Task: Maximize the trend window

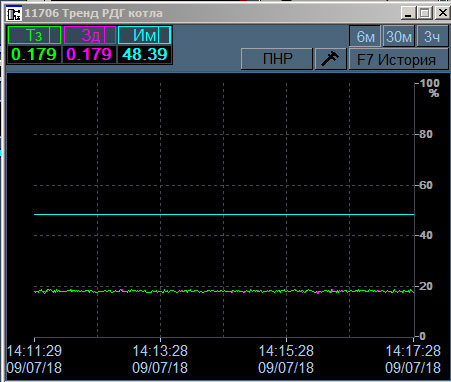Action: (x=424, y=14)
